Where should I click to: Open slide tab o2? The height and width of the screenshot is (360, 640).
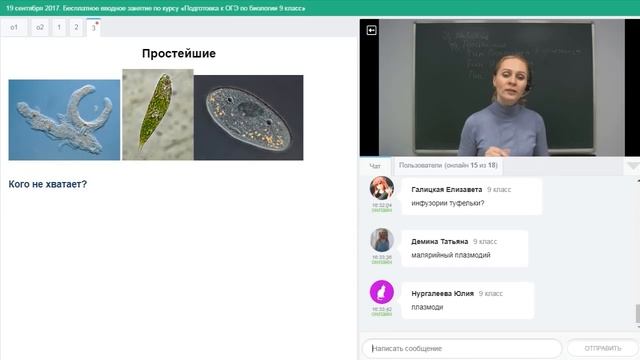40,27
